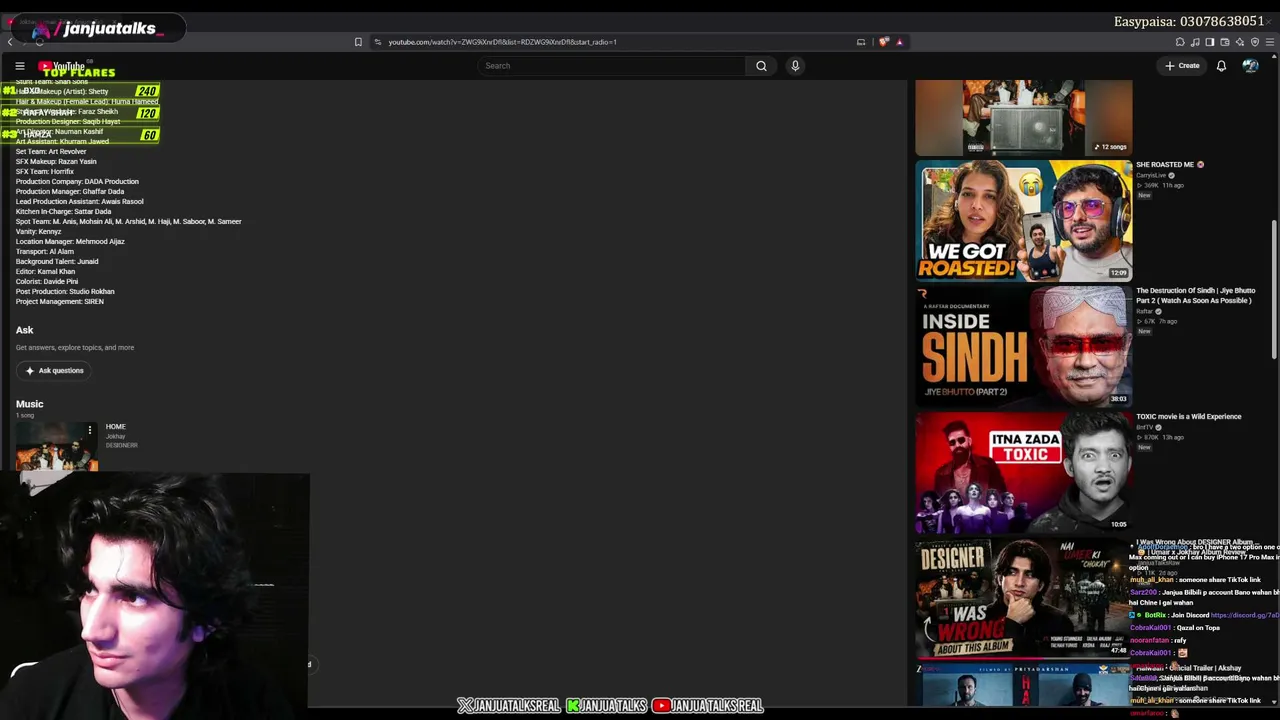Open the account avatar menu
This screenshot has width=1280, height=720.
tap(1250, 66)
